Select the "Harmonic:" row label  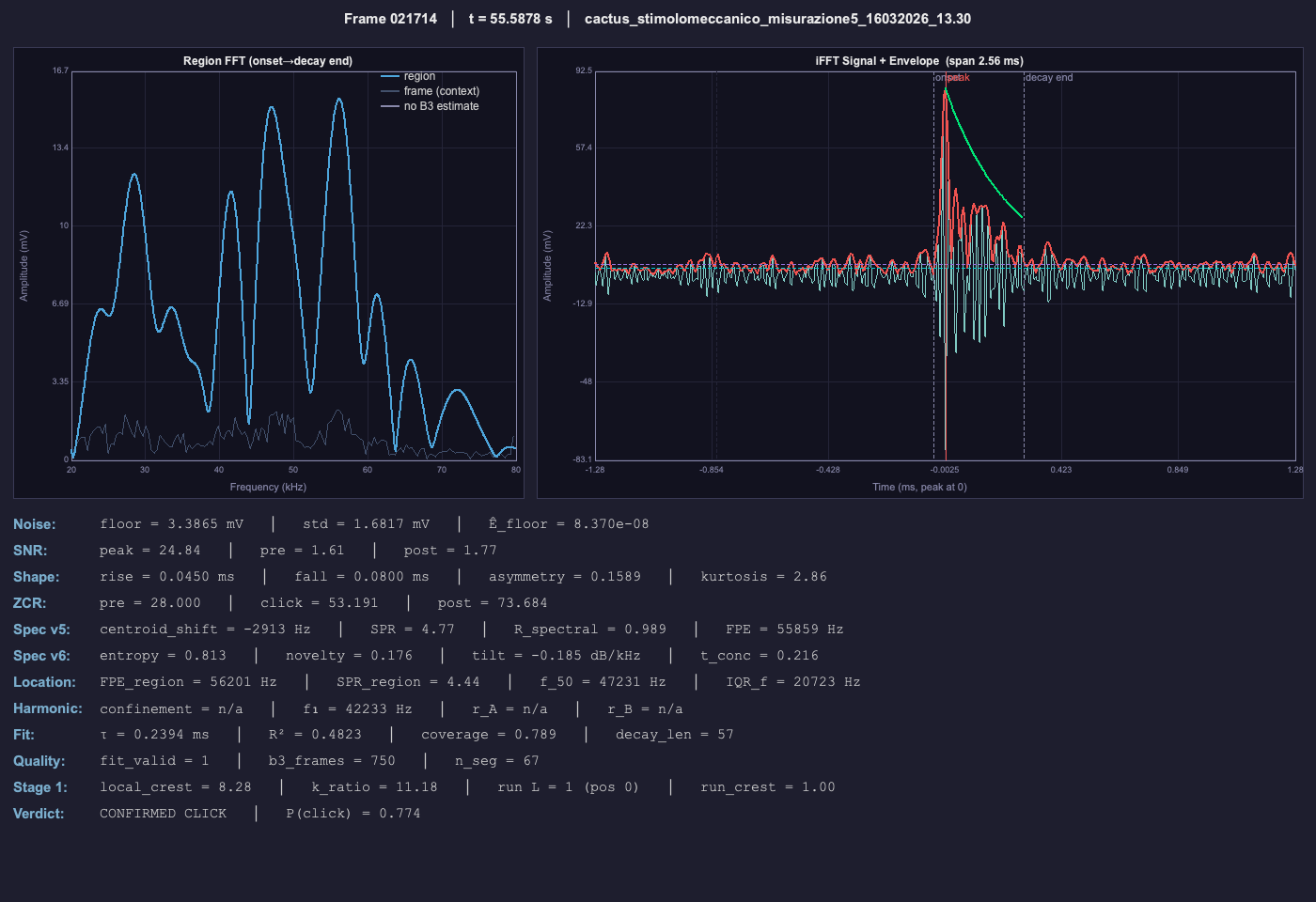(x=47, y=708)
